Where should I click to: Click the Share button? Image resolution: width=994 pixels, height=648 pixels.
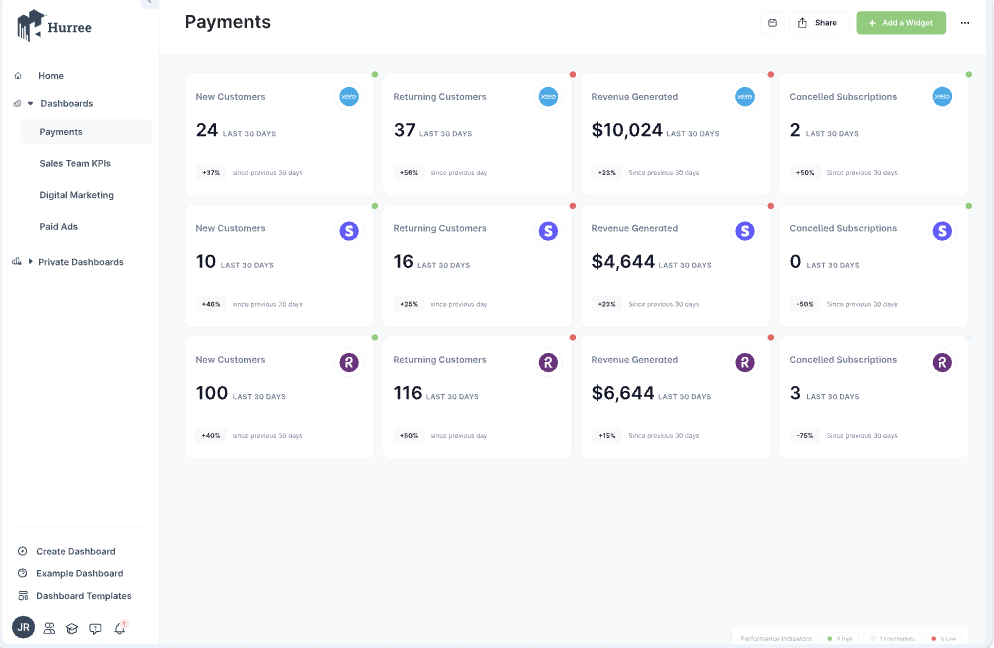pos(818,23)
